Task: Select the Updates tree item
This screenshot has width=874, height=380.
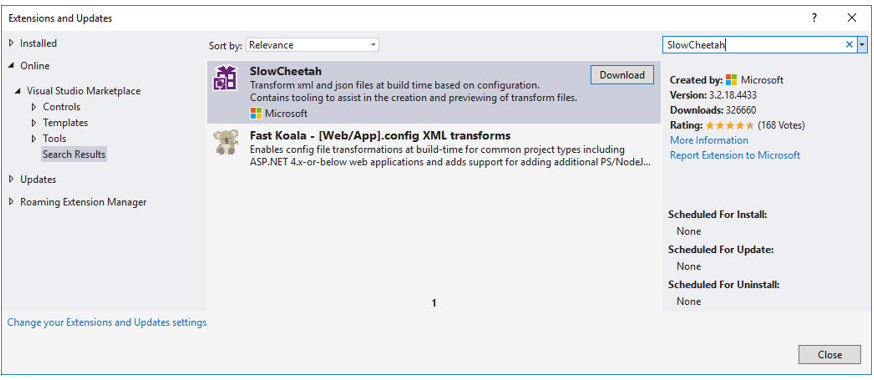Action: pos(38,179)
